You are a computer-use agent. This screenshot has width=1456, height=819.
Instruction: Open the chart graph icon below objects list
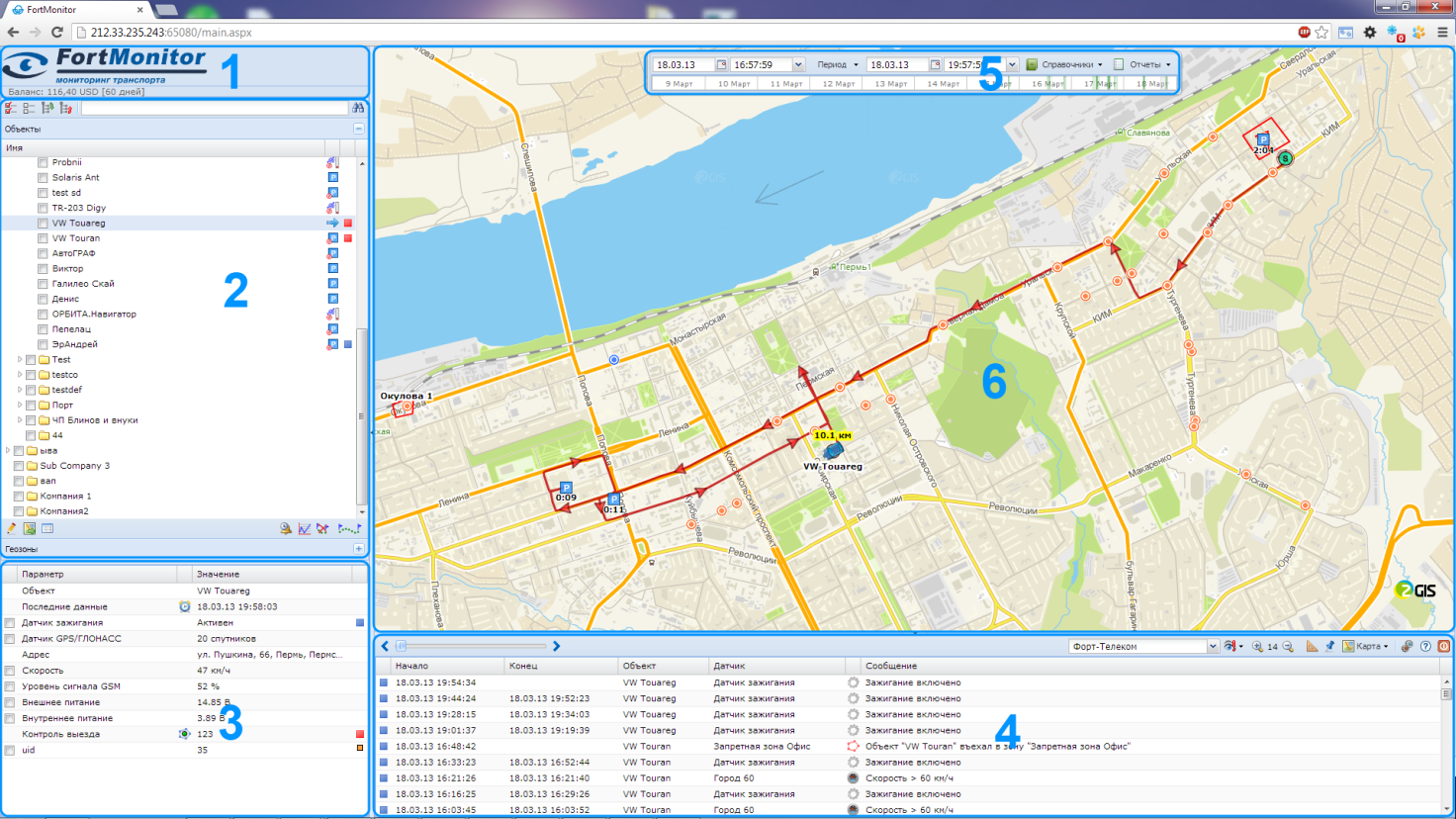(305, 529)
